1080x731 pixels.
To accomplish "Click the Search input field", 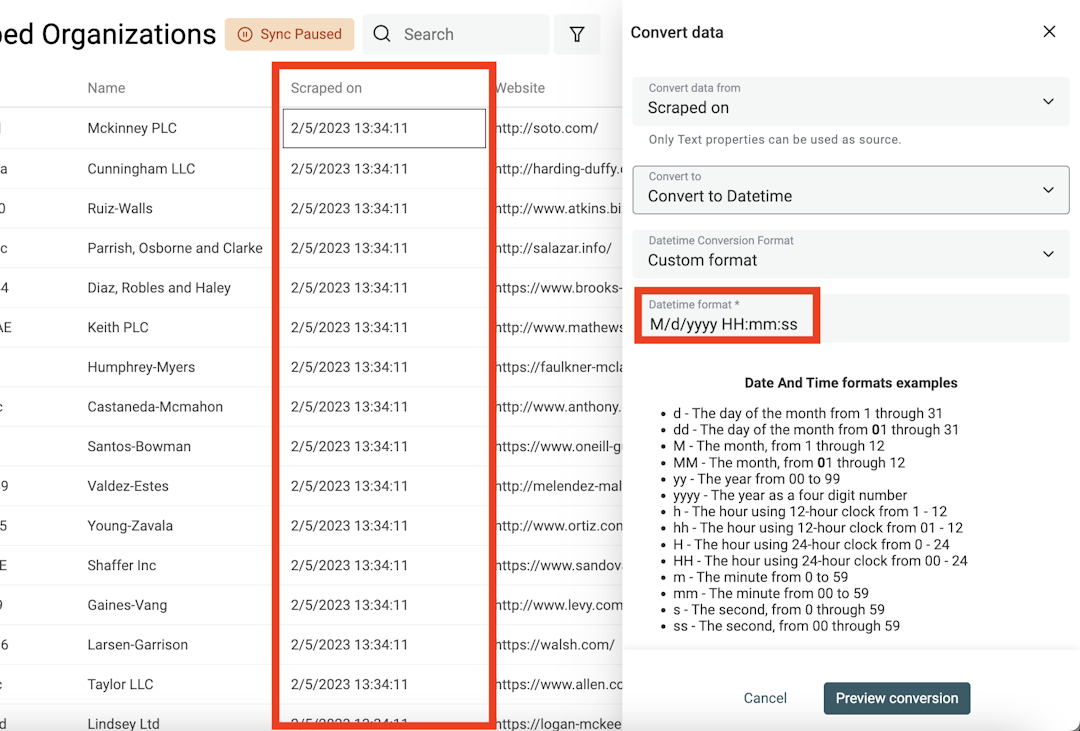I will [x=460, y=33].
